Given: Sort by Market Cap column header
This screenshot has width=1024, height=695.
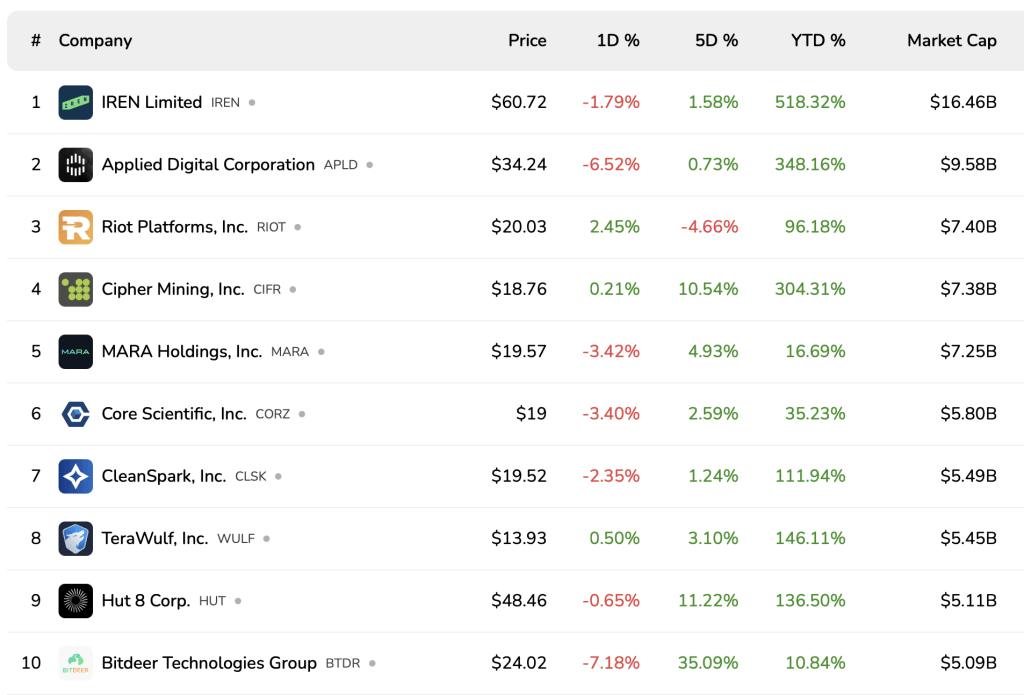Looking at the screenshot, I should pos(951,41).
